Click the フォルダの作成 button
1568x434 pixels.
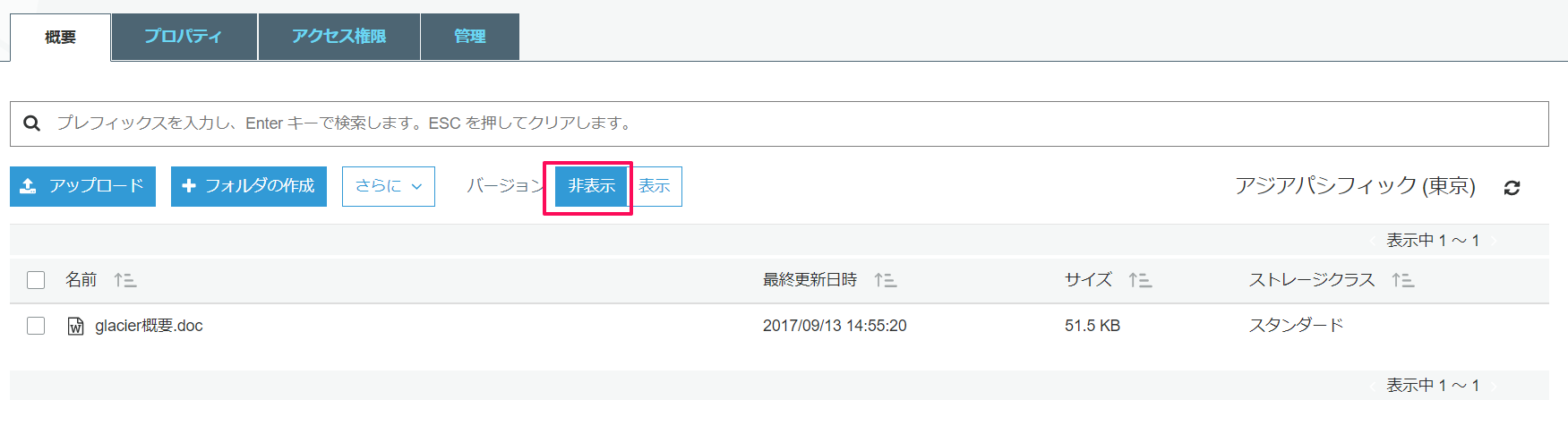coord(249,186)
